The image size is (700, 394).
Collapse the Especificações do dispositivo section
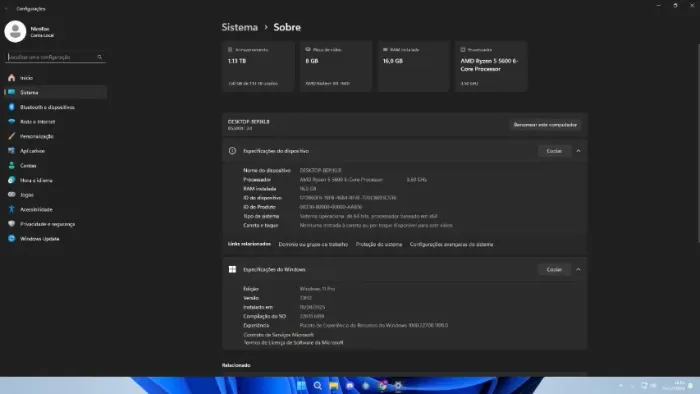(578, 151)
